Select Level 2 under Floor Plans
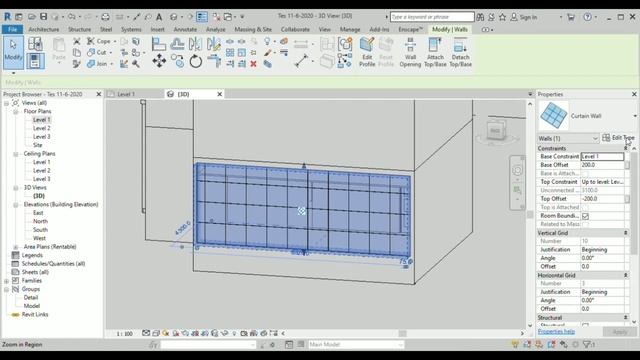Viewport: 640px width, 360px height. pyautogui.click(x=42, y=128)
